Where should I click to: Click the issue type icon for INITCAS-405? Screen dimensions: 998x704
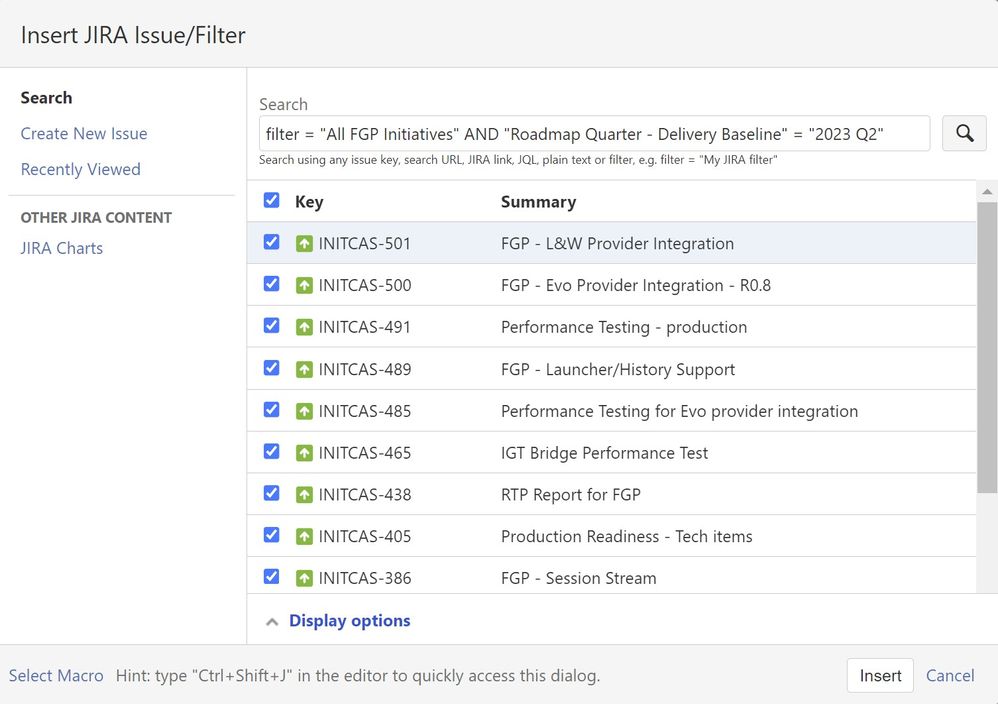(304, 536)
